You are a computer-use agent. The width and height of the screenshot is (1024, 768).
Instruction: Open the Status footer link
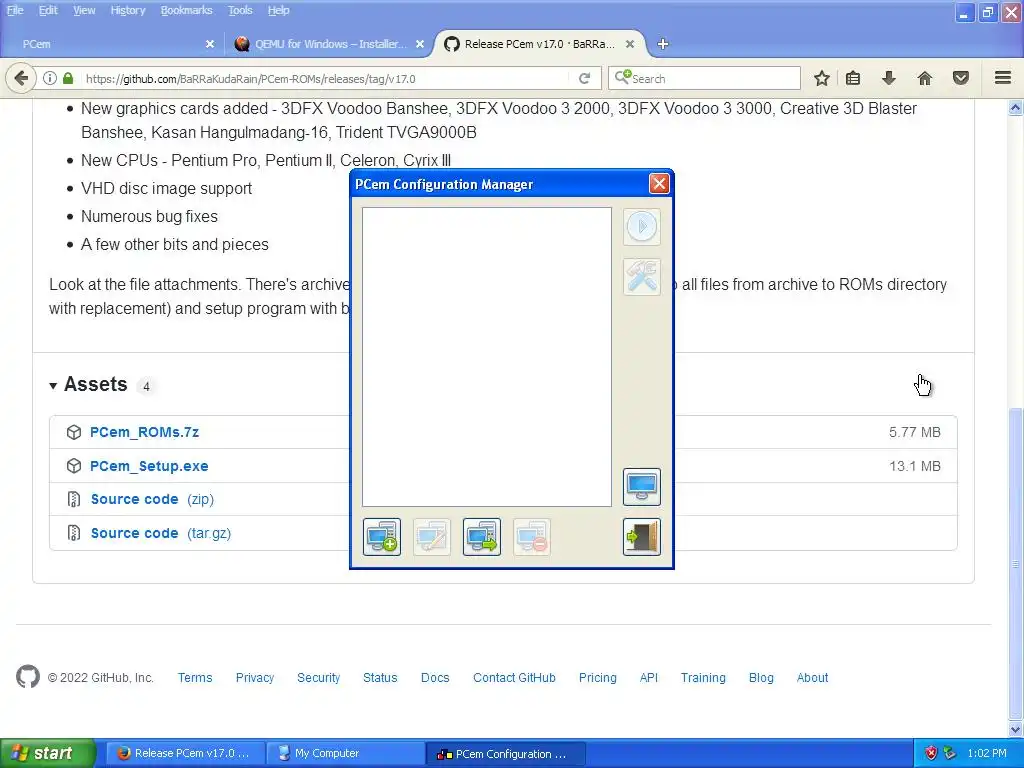click(380, 678)
